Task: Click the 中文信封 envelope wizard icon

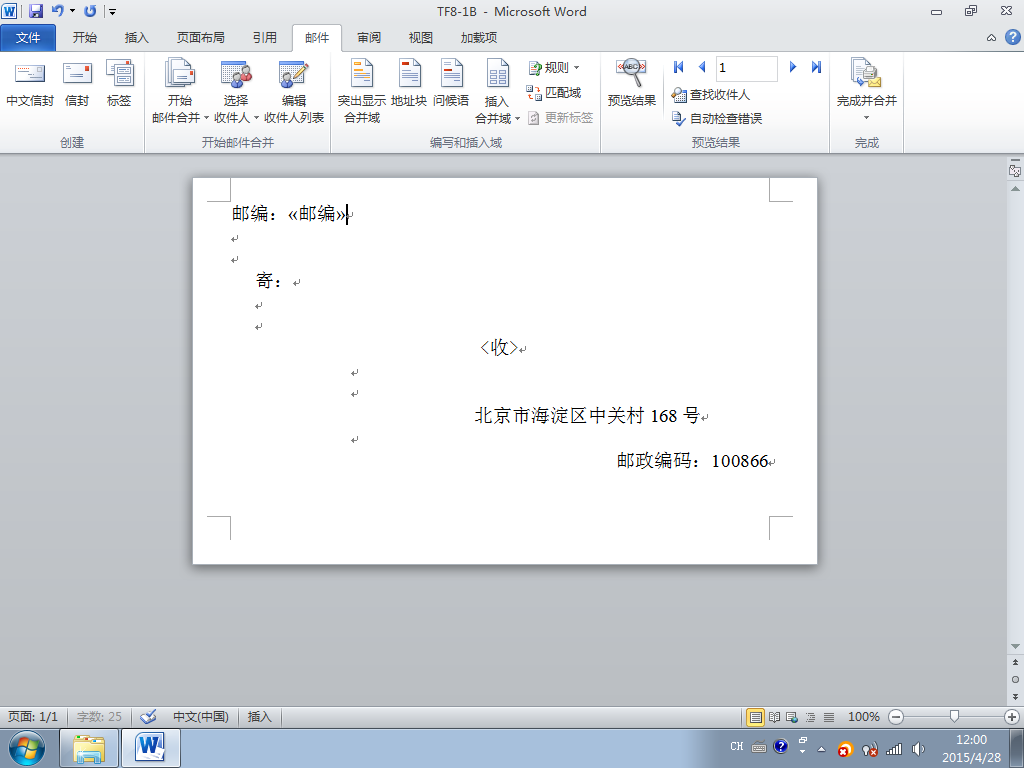Action: tap(29, 83)
